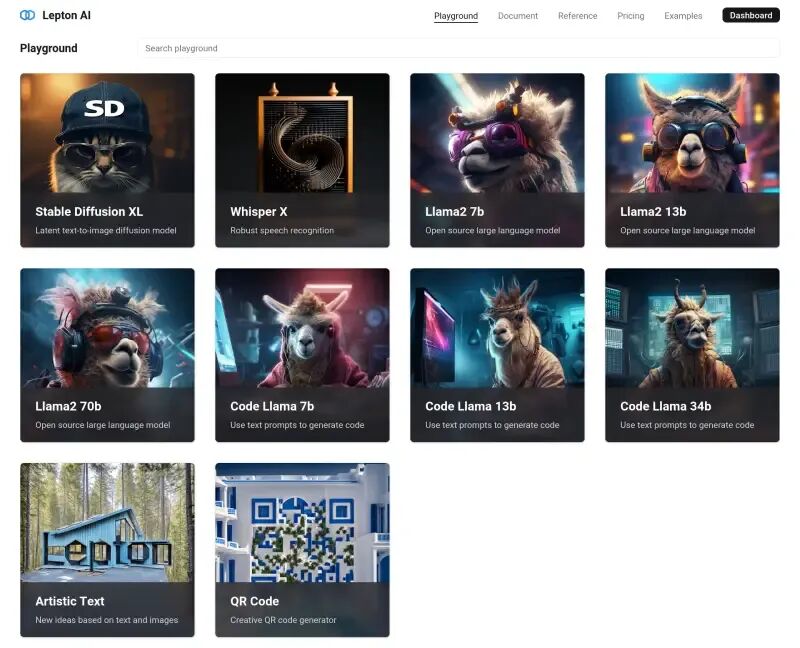View the Examples page
Image resolution: width=800 pixels, height=648 pixels.
pos(683,16)
